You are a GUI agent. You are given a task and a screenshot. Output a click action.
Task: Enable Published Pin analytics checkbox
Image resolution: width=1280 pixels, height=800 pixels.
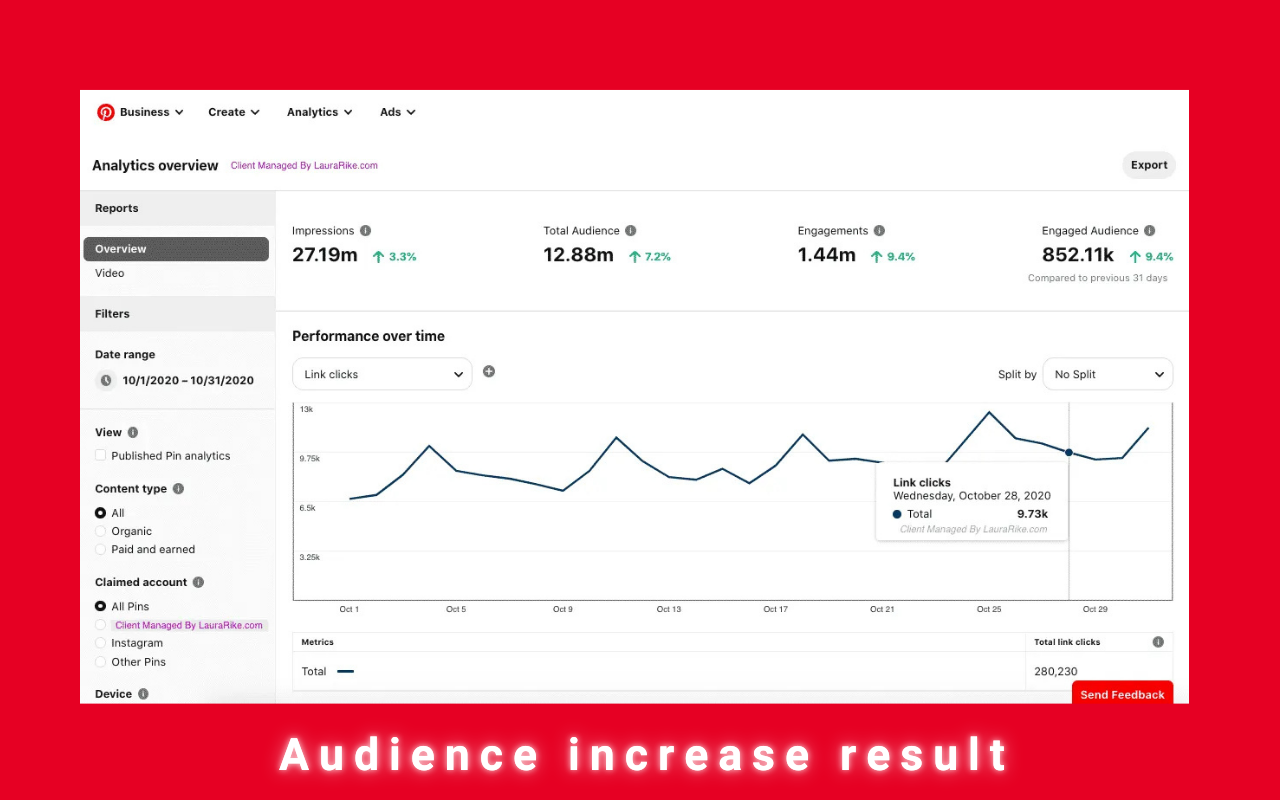[x=101, y=456]
